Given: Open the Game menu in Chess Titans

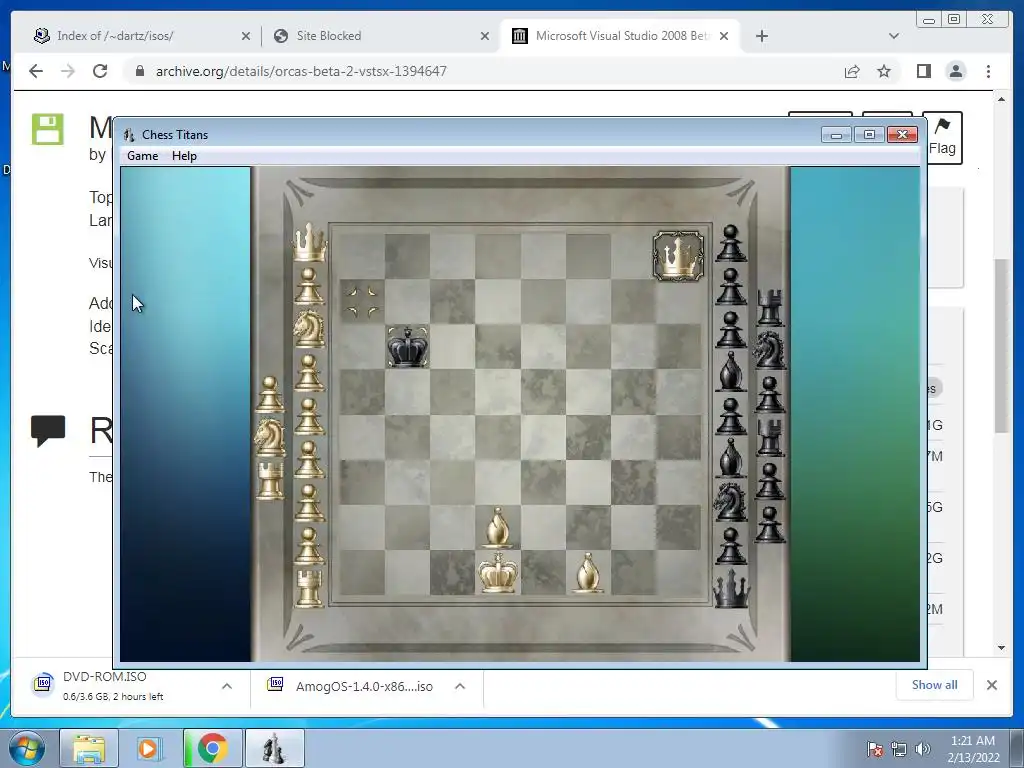Looking at the screenshot, I should click(x=142, y=156).
